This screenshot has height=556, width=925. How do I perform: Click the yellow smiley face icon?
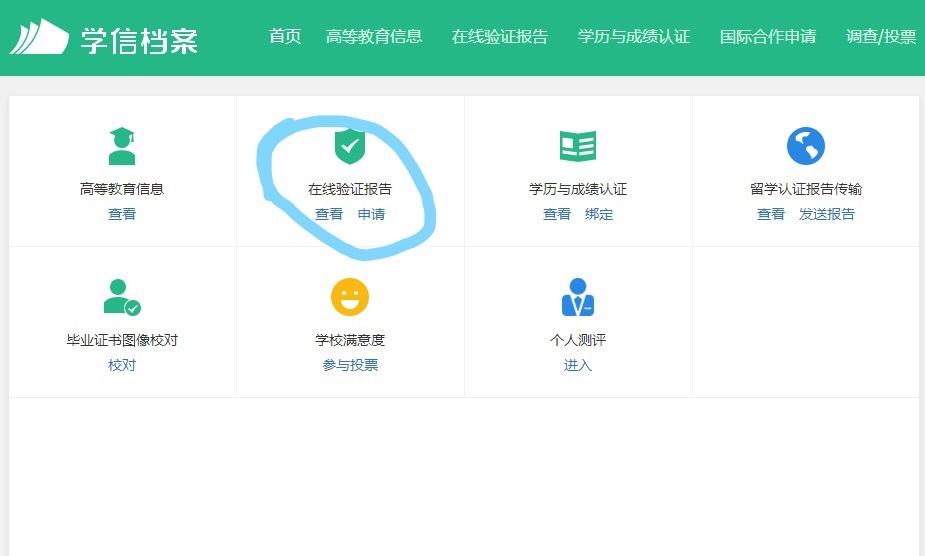(350, 297)
